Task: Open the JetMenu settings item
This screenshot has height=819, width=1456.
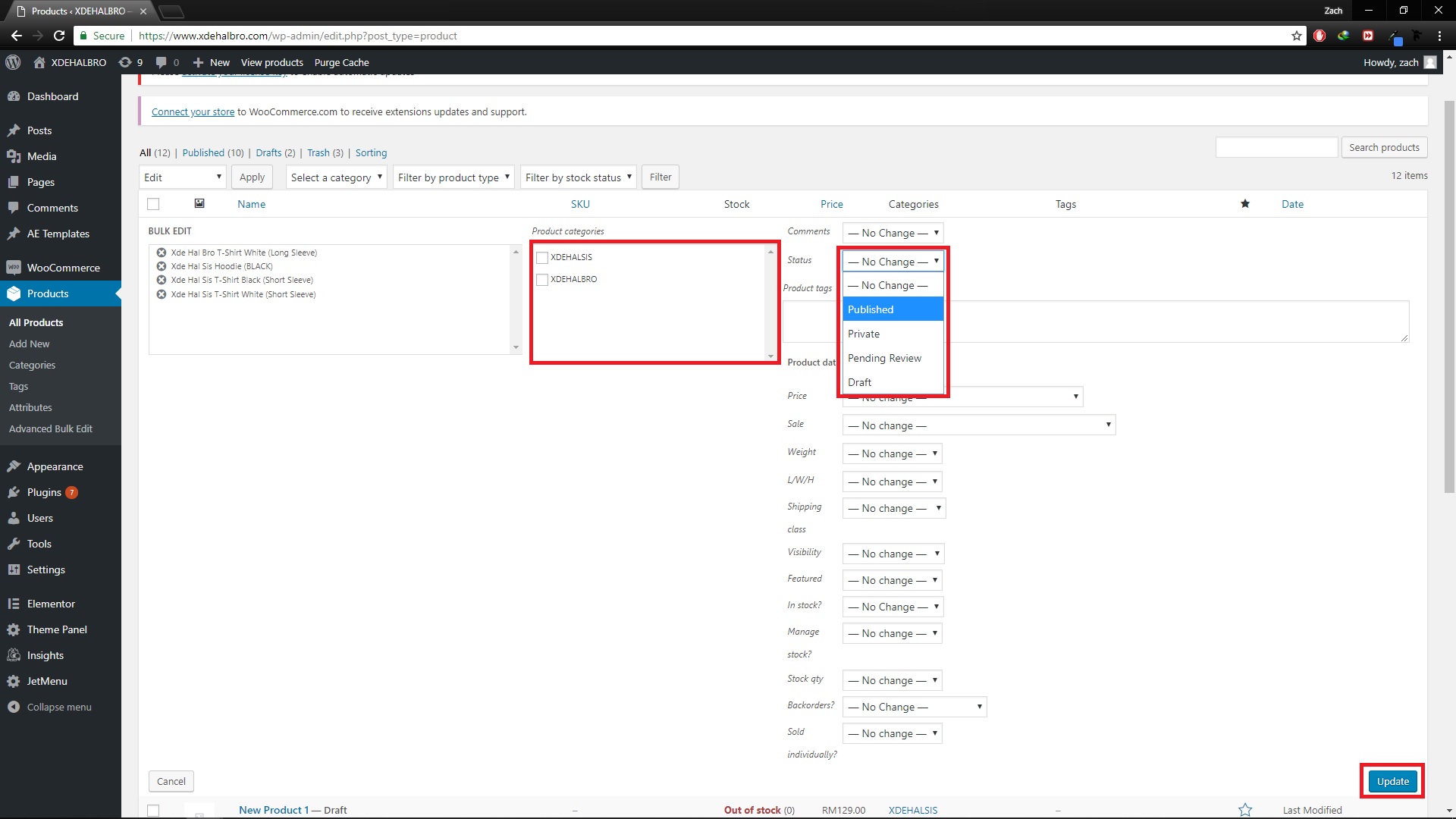Action: [x=61, y=681]
